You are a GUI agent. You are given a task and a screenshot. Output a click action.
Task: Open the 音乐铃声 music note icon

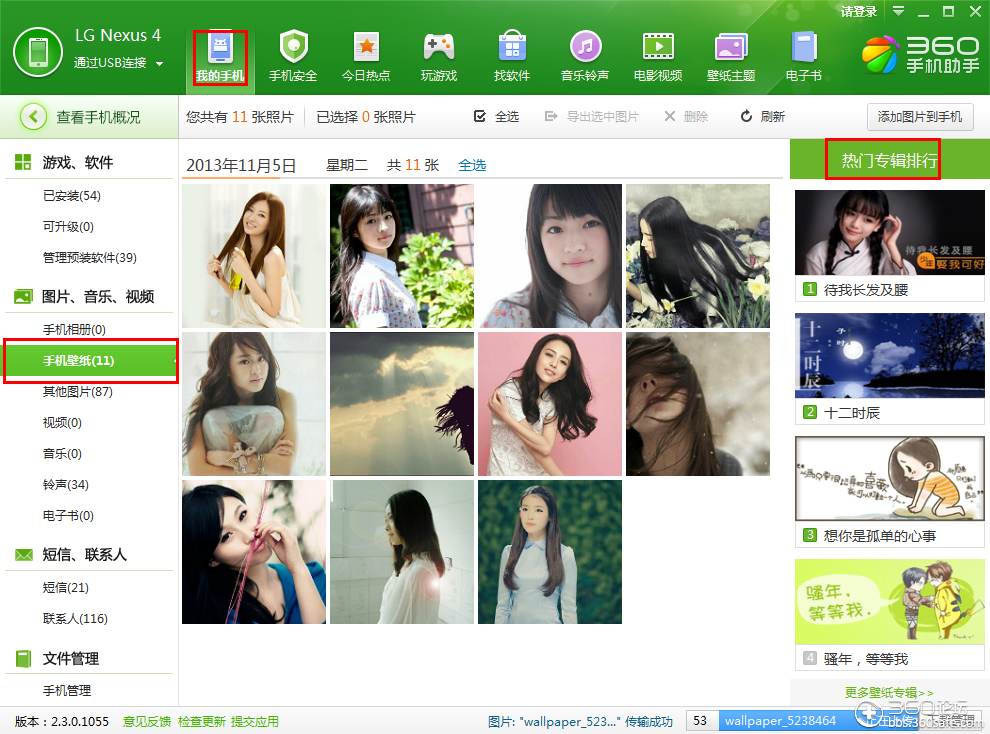click(585, 47)
